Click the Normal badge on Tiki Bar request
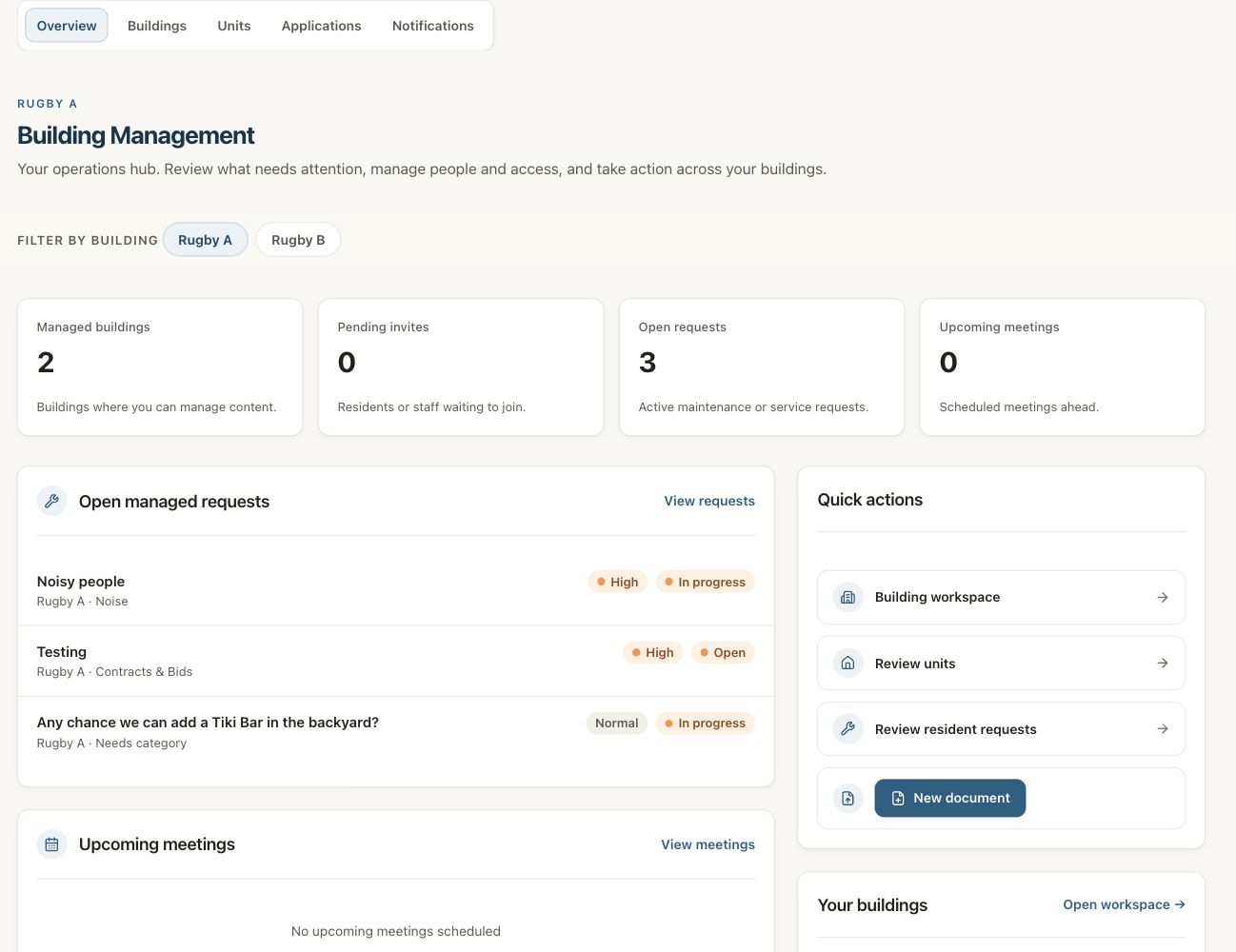 [x=617, y=723]
